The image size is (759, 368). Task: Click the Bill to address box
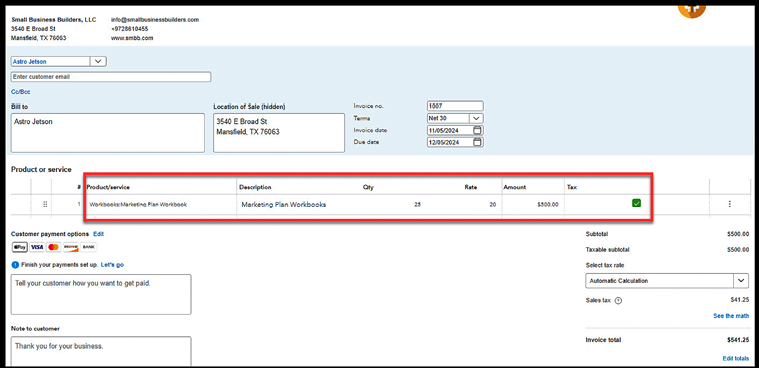coord(108,133)
